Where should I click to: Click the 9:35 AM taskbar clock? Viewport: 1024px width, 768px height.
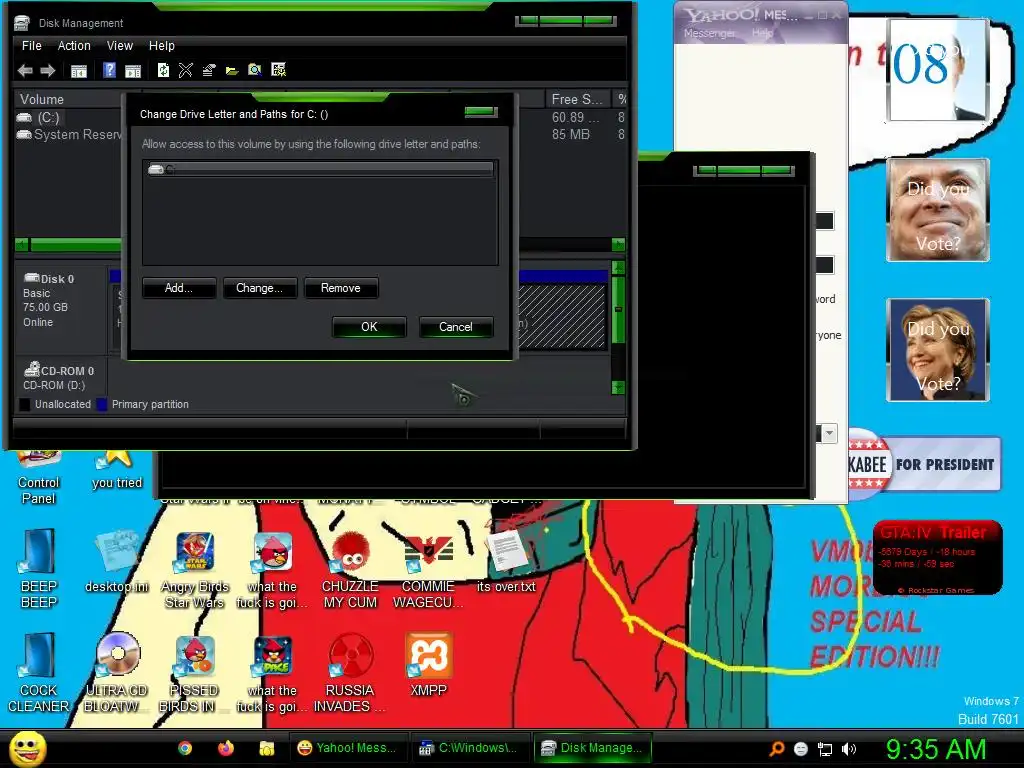936,749
